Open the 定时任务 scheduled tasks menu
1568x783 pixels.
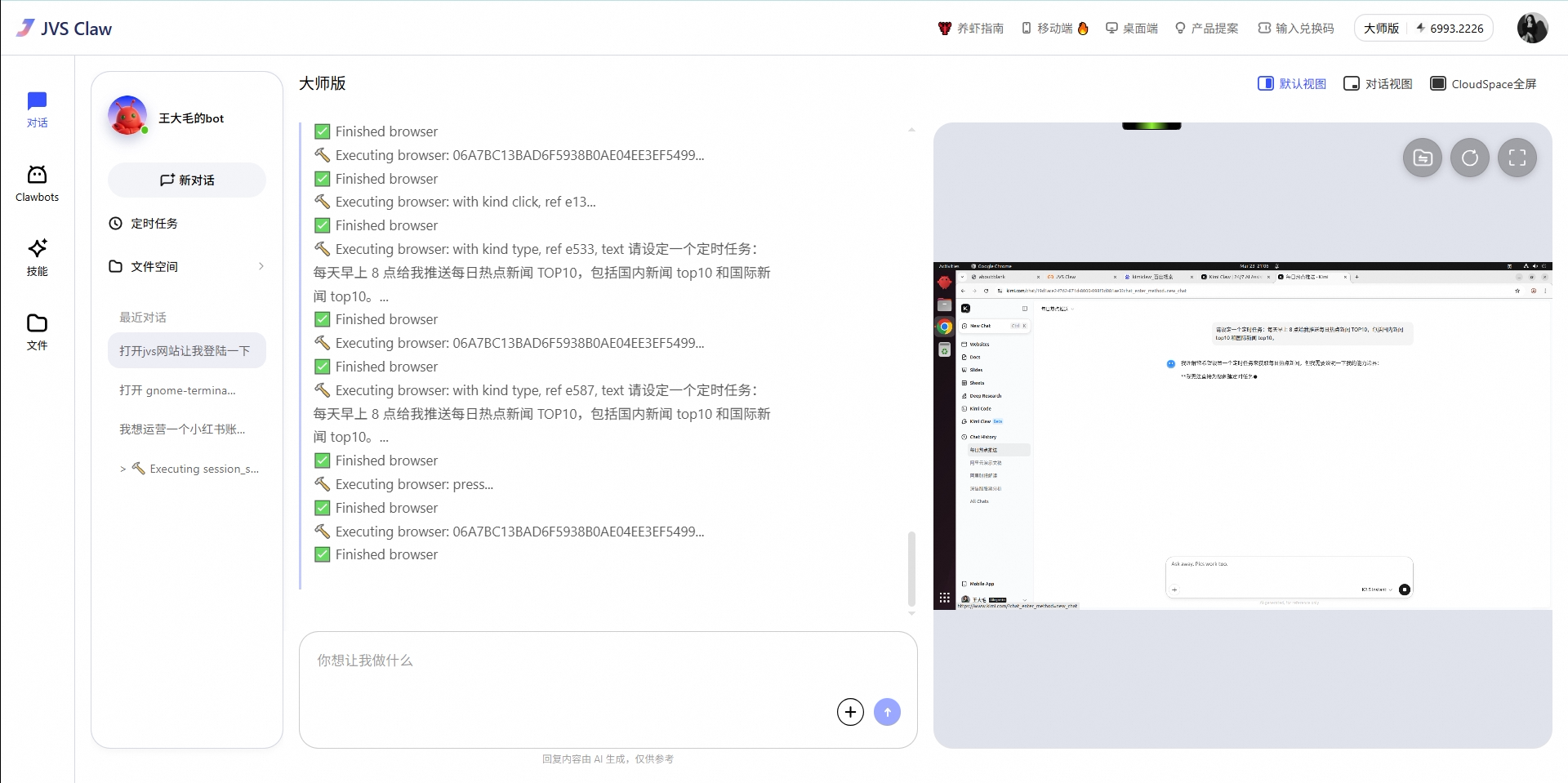coord(154,223)
